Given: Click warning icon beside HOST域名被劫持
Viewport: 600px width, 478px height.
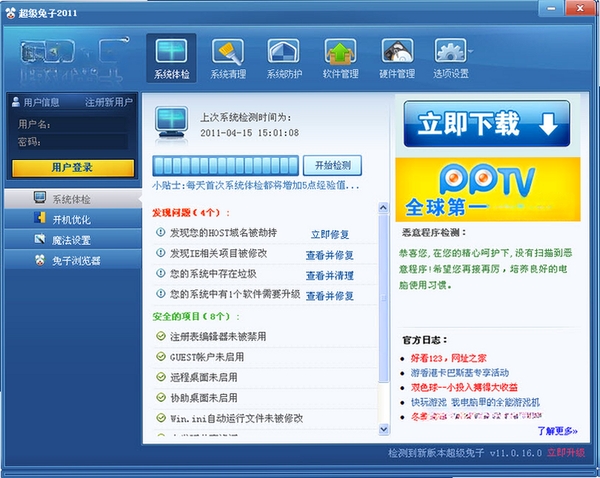Looking at the screenshot, I should [x=161, y=232].
